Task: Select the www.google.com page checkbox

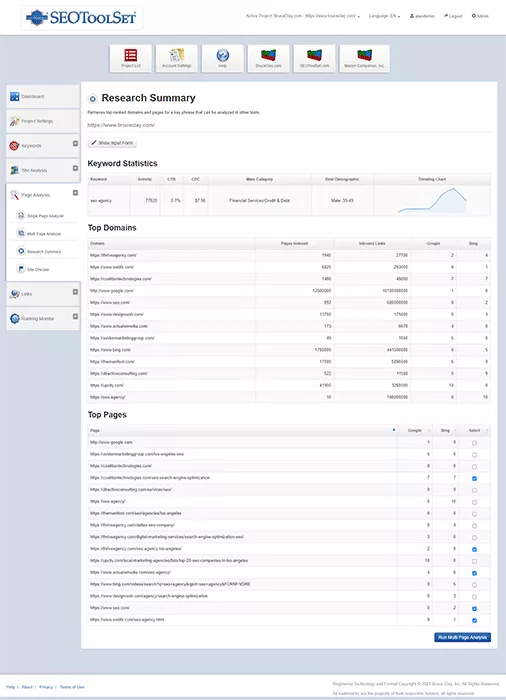Action: tap(474, 443)
